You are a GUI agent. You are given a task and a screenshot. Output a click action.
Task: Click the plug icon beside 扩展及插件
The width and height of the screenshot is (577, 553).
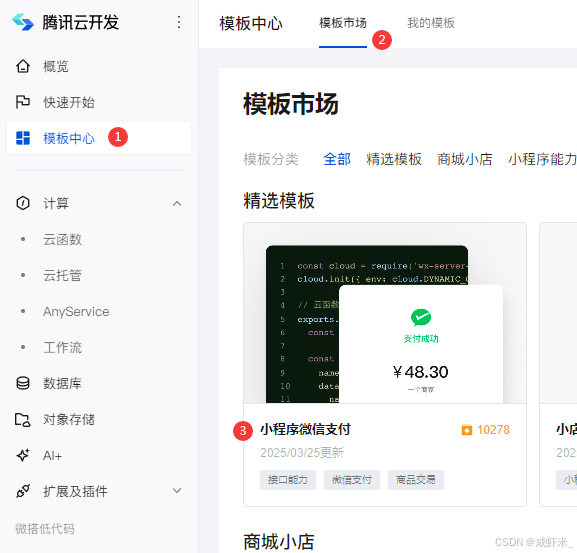[x=23, y=491]
